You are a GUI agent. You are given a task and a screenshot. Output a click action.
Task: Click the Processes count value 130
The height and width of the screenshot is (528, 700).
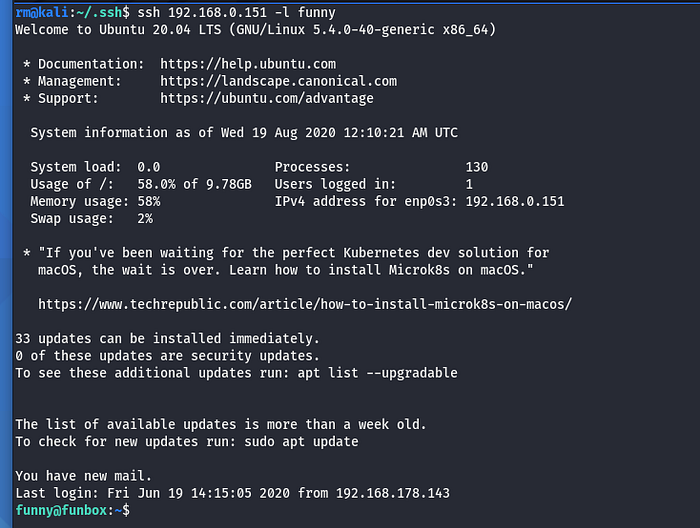tap(477, 167)
